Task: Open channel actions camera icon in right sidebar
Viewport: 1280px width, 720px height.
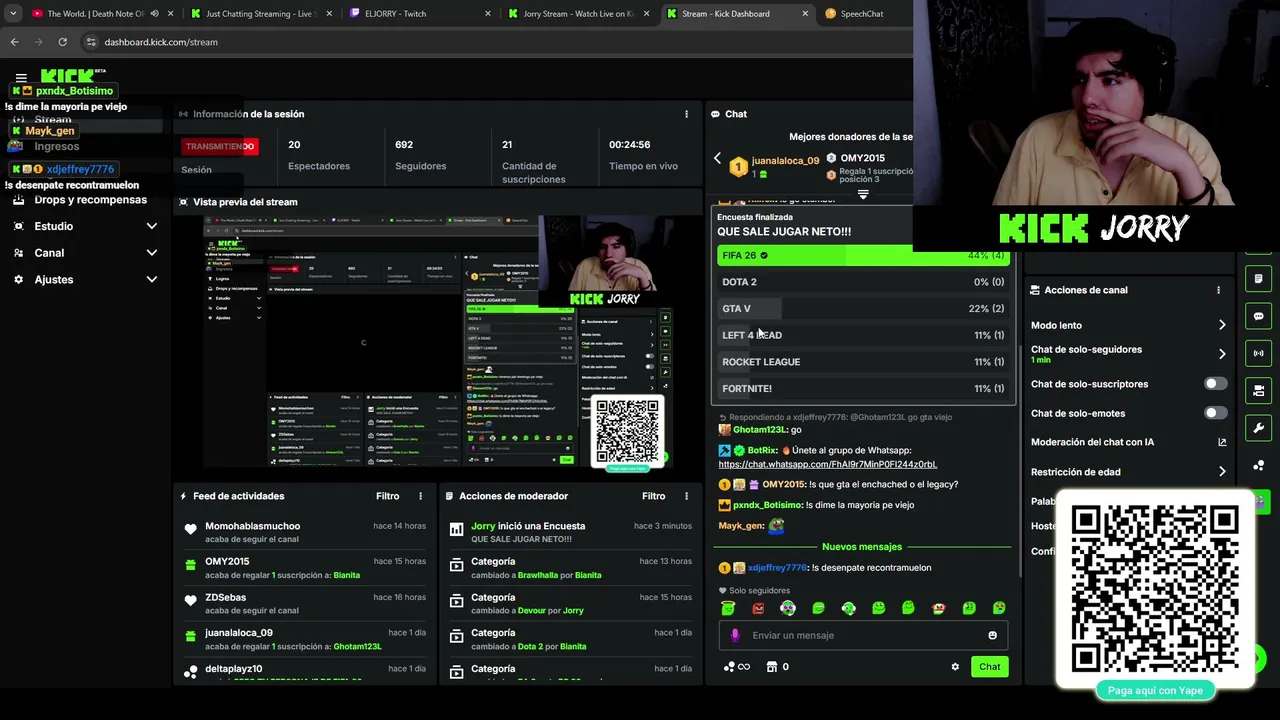Action: 1258,390
